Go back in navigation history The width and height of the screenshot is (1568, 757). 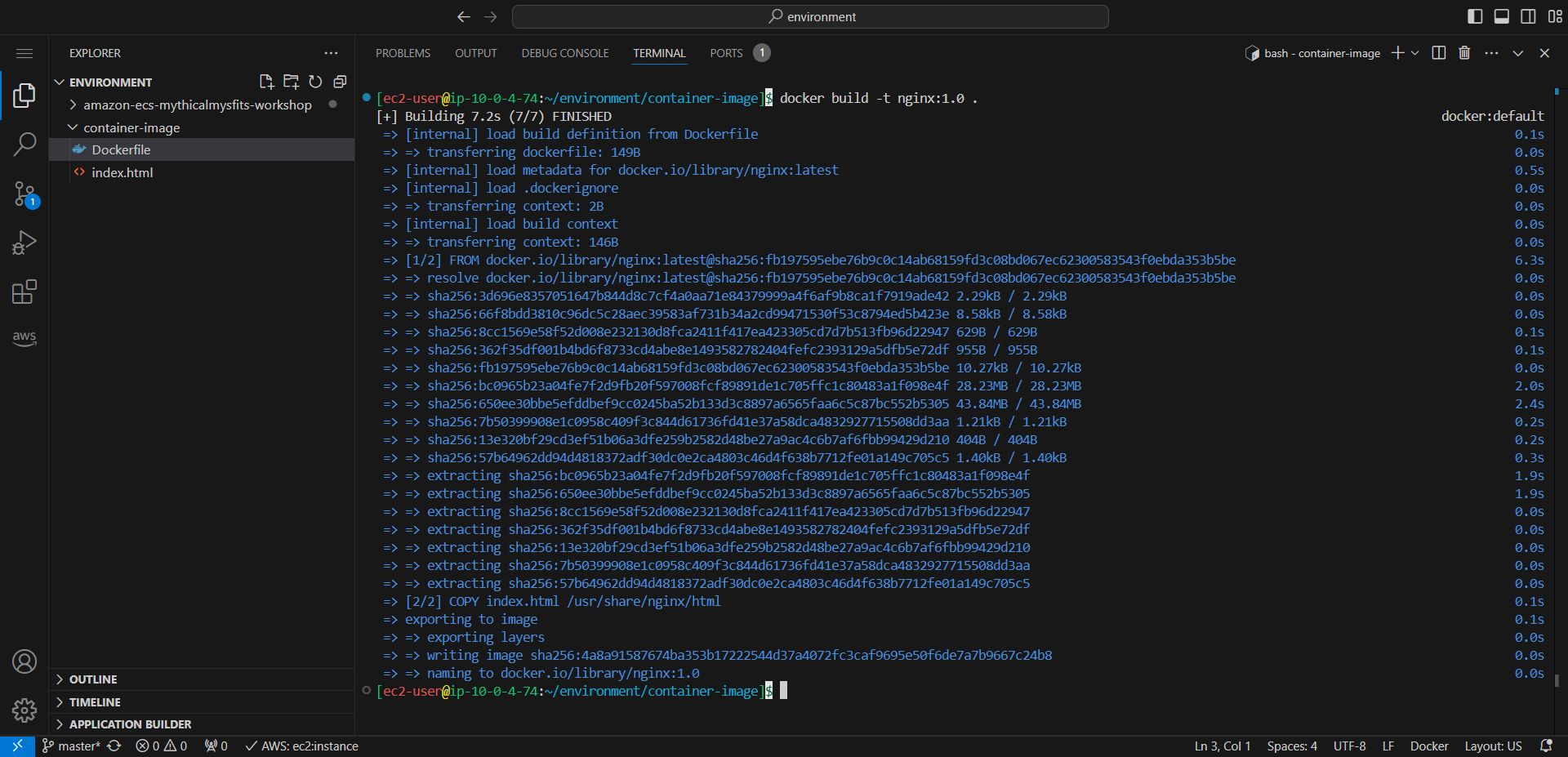point(464,16)
